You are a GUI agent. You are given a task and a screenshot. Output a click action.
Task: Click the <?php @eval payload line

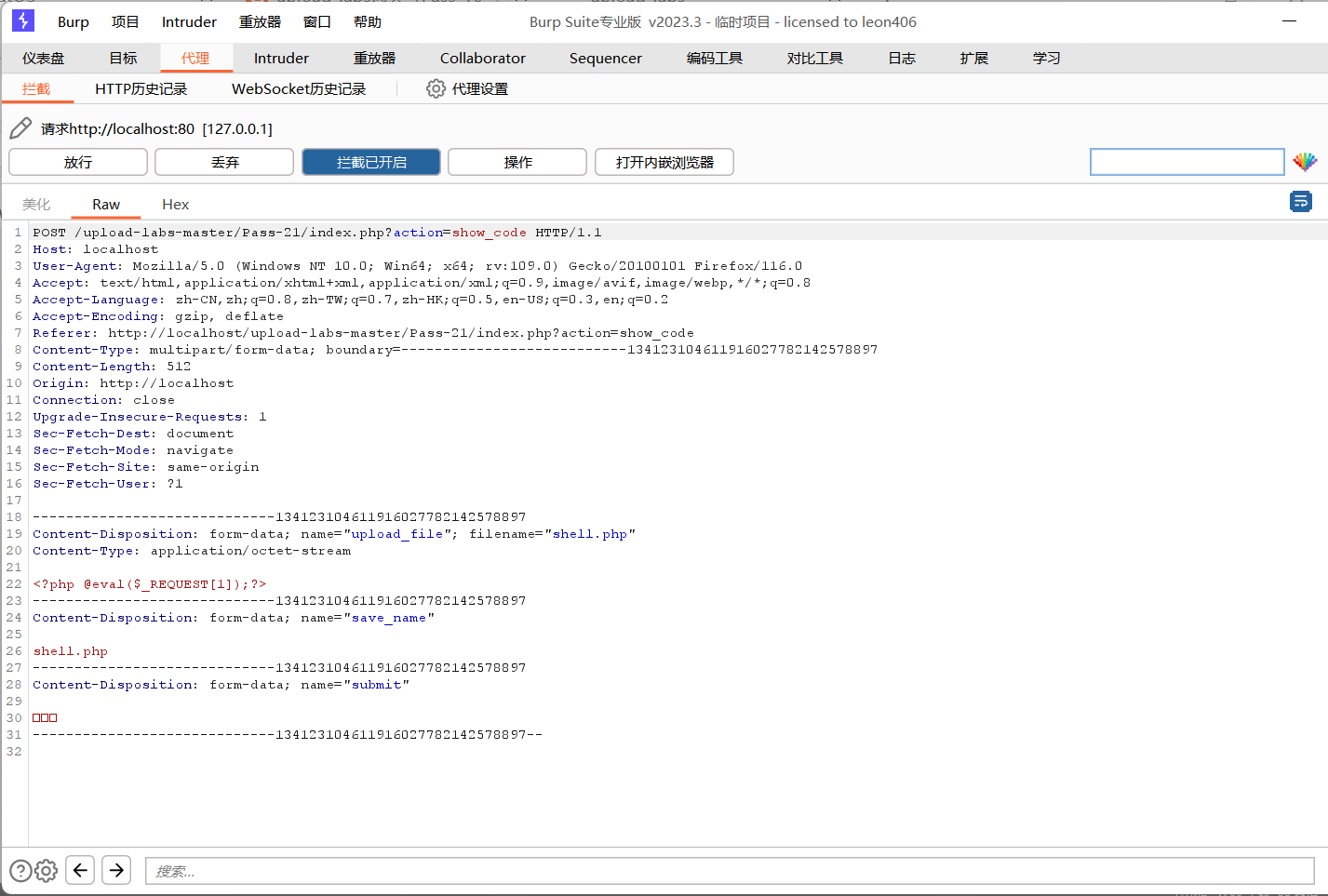[150, 584]
